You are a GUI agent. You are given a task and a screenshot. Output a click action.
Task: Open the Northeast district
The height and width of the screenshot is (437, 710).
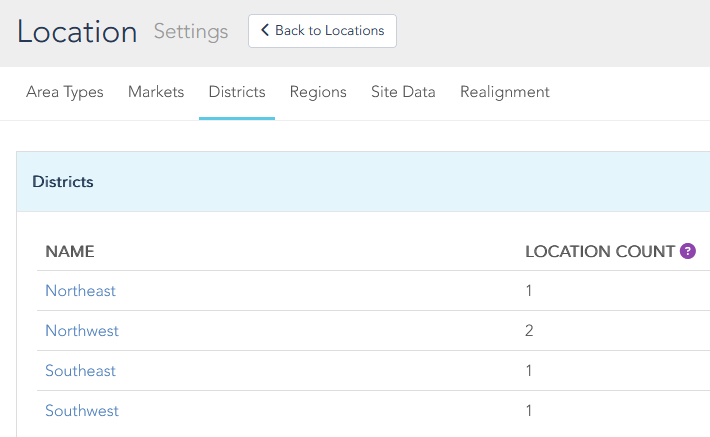[x=80, y=291]
